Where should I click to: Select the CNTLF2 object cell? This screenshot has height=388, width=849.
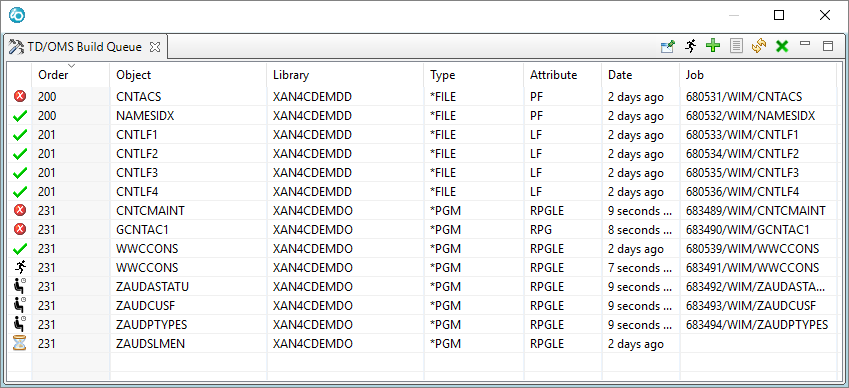(x=188, y=154)
